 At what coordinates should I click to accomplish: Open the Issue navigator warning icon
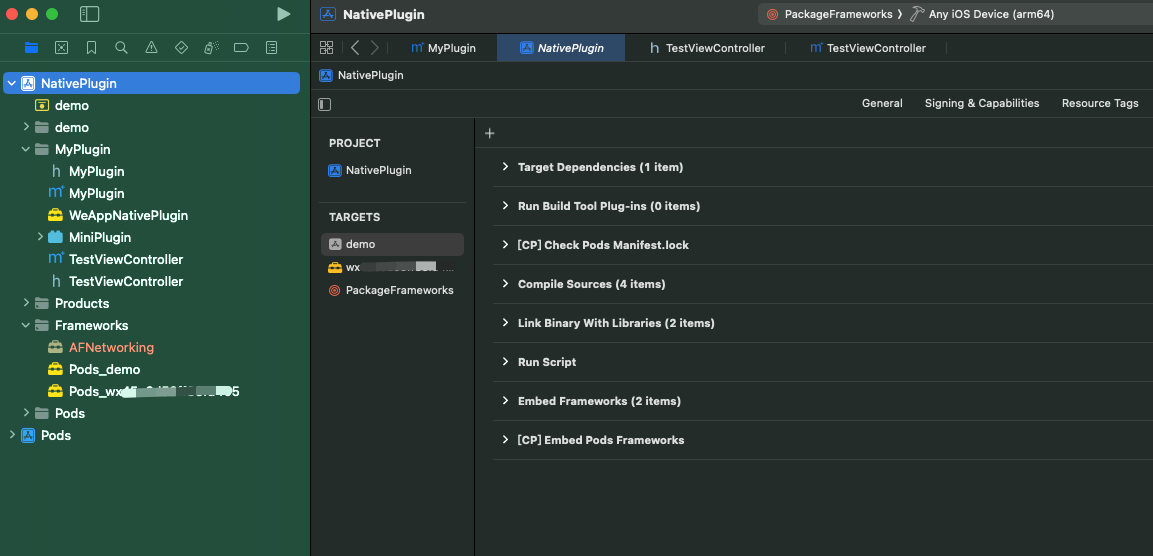[151, 48]
